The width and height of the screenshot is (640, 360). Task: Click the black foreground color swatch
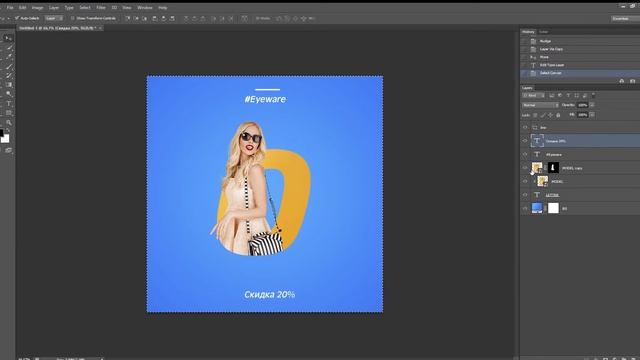click(1, 133)
